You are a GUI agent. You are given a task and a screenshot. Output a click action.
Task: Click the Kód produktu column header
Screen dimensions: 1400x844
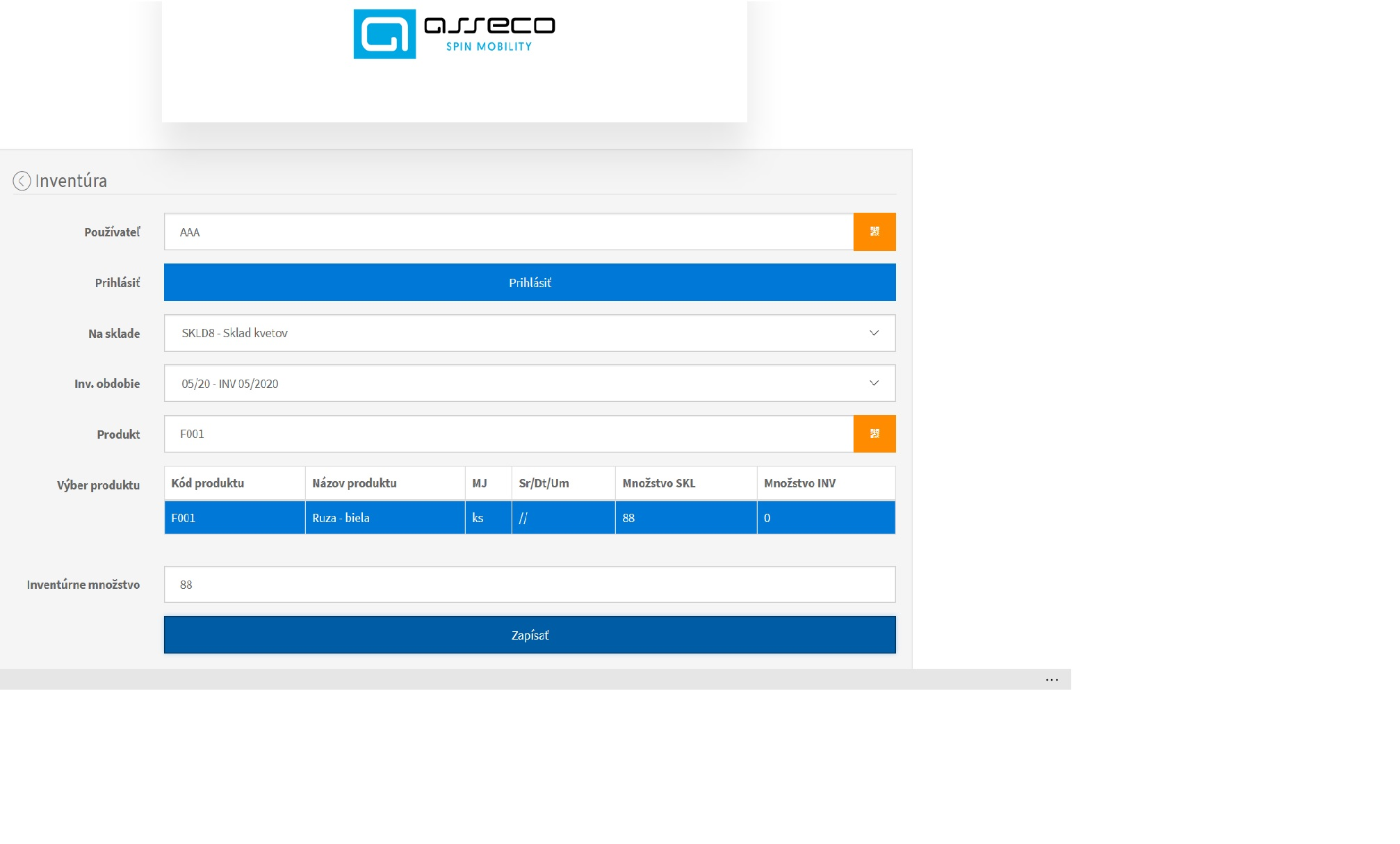point(235,483)
